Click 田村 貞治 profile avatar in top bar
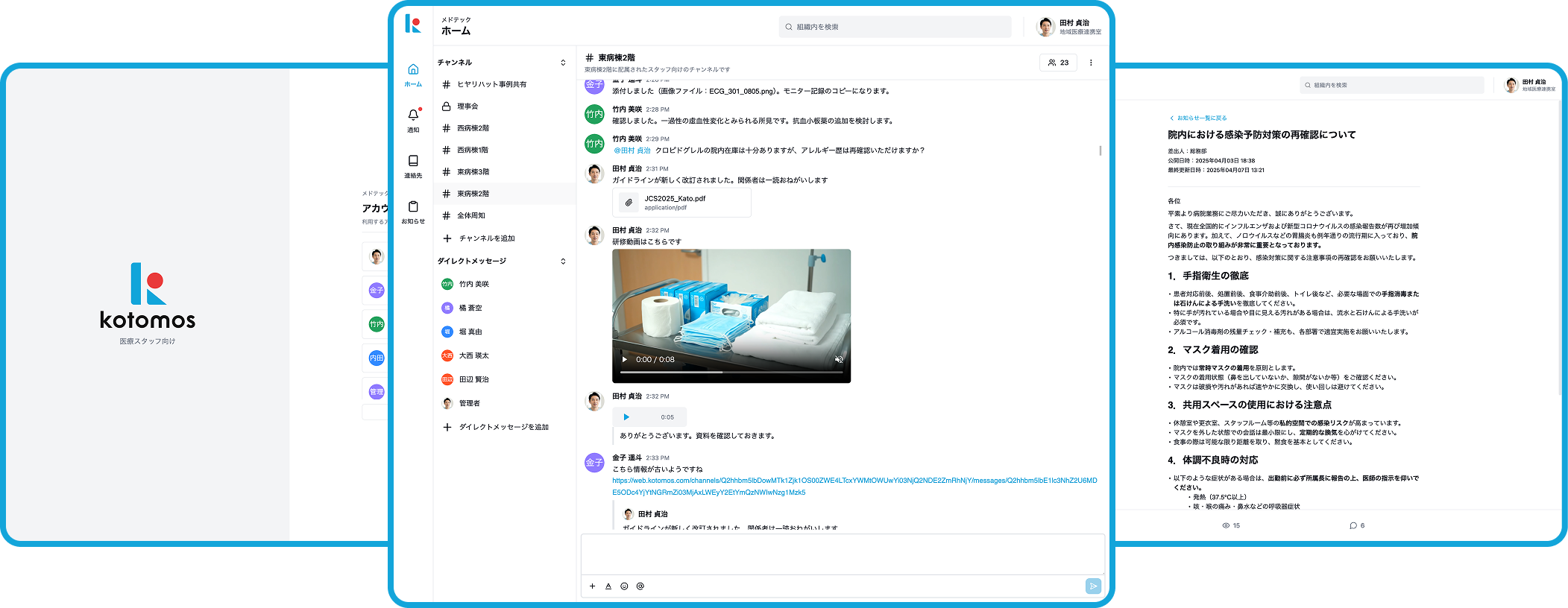Screen dimensions: 1568x608 (1046, 27)
